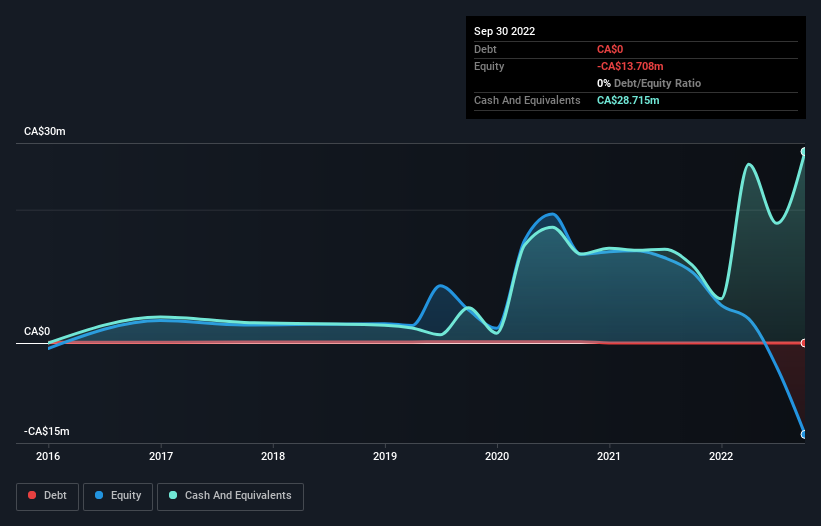
Task: Click the tooltip Cash And Equivalents row label
Action: [x=527, y=100]
